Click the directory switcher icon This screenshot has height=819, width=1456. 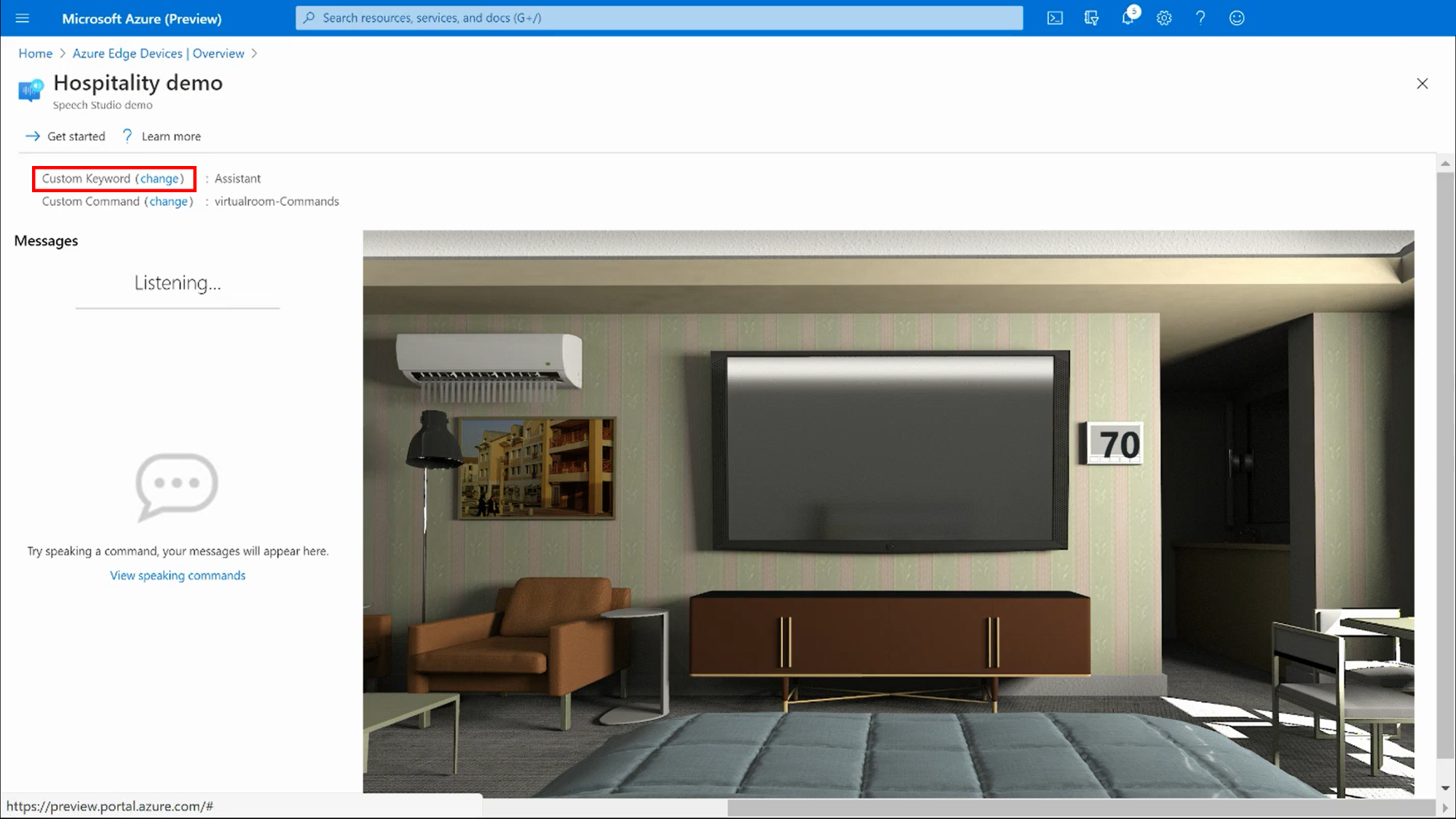click(x=1091, y=18)
